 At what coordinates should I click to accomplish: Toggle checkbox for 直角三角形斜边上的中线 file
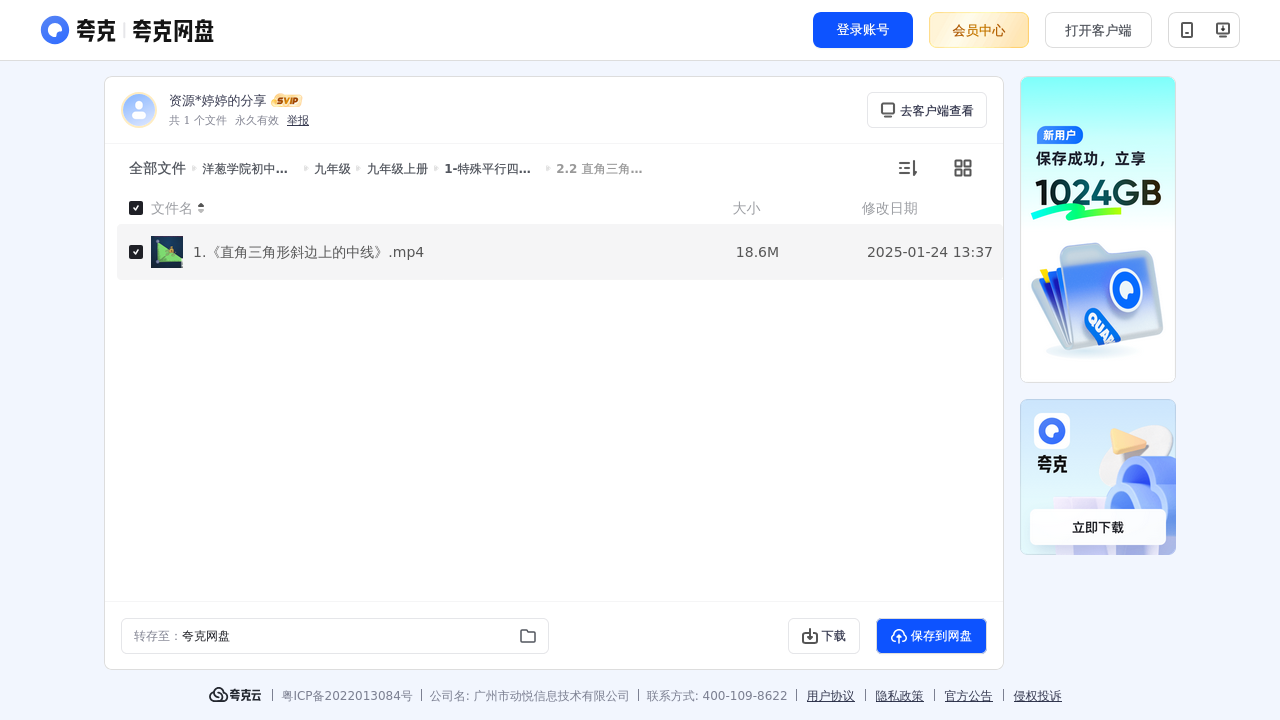[x=136, y=252]
